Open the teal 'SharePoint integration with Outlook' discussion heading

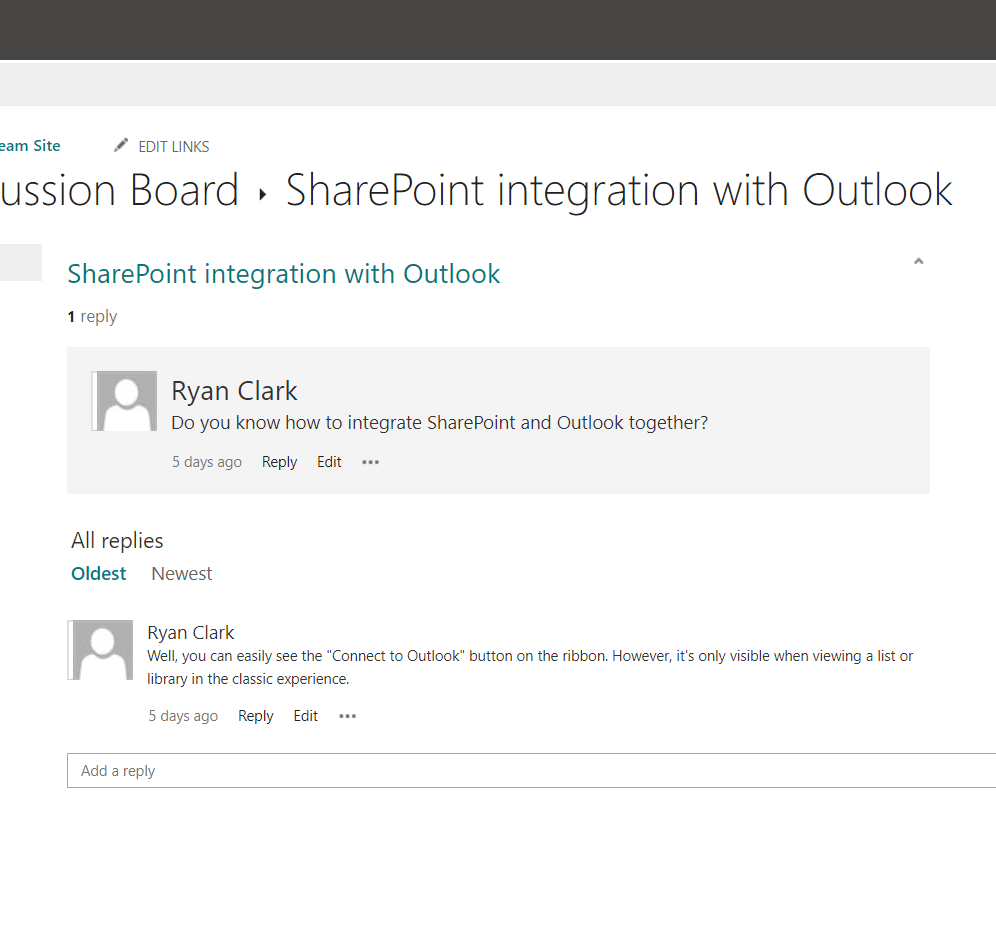[284, 274]
